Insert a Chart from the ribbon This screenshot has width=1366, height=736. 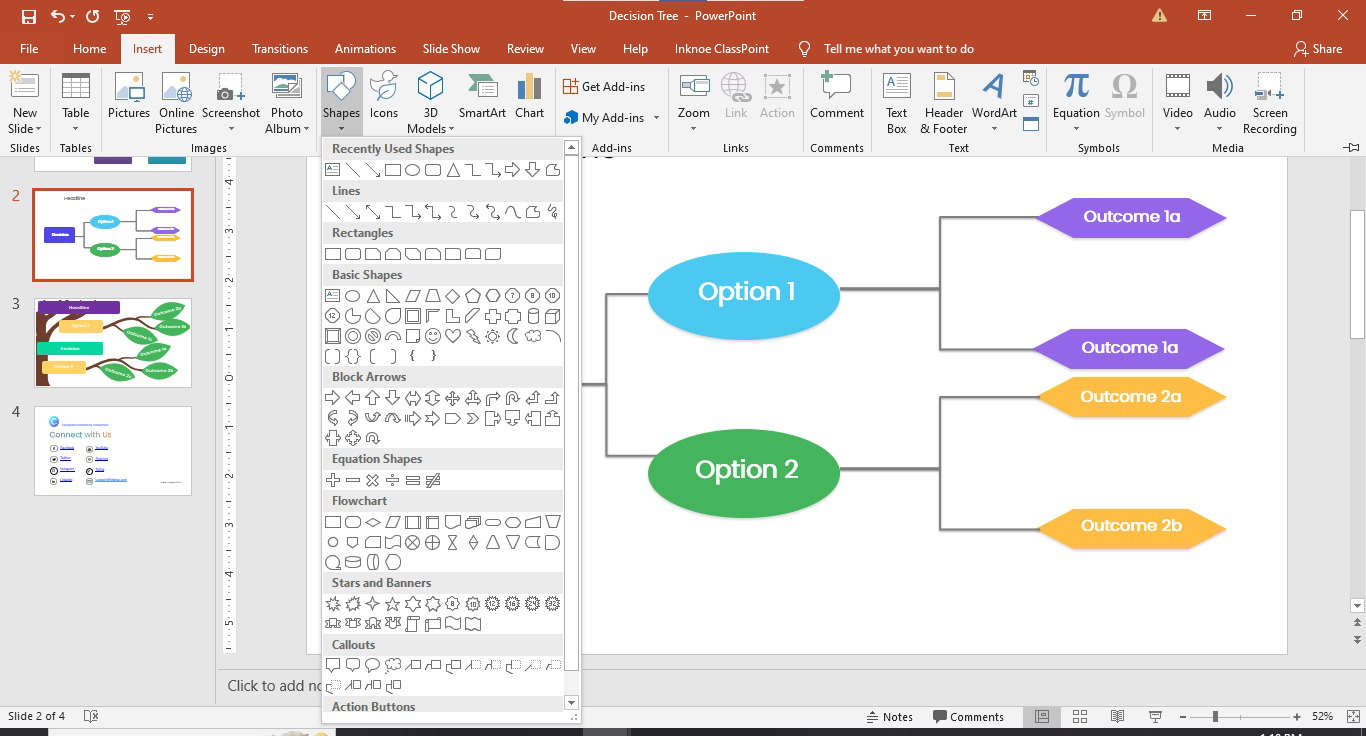click(530, 96)
